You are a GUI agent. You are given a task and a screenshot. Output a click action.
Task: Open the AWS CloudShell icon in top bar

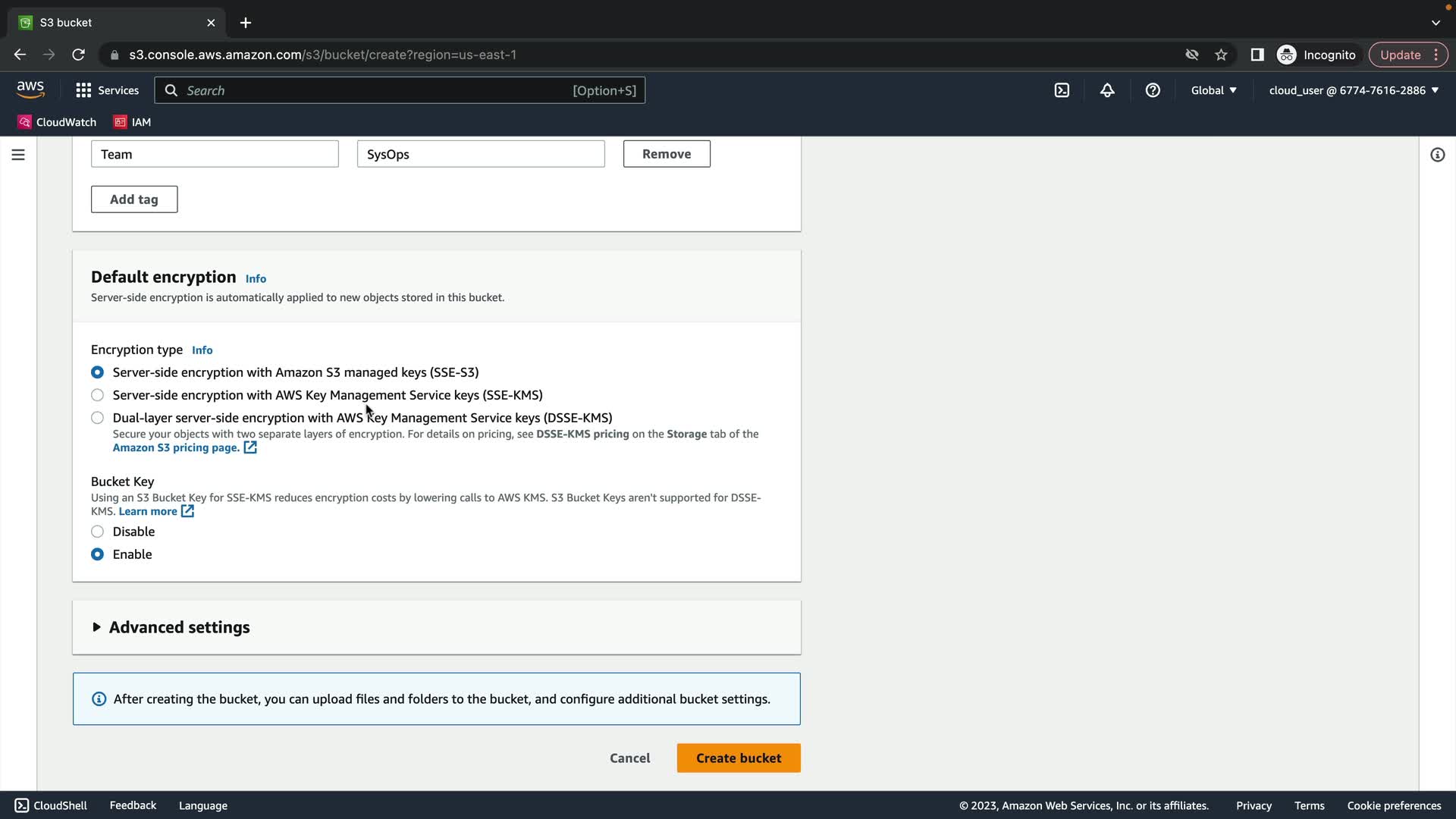point(1062,90)
